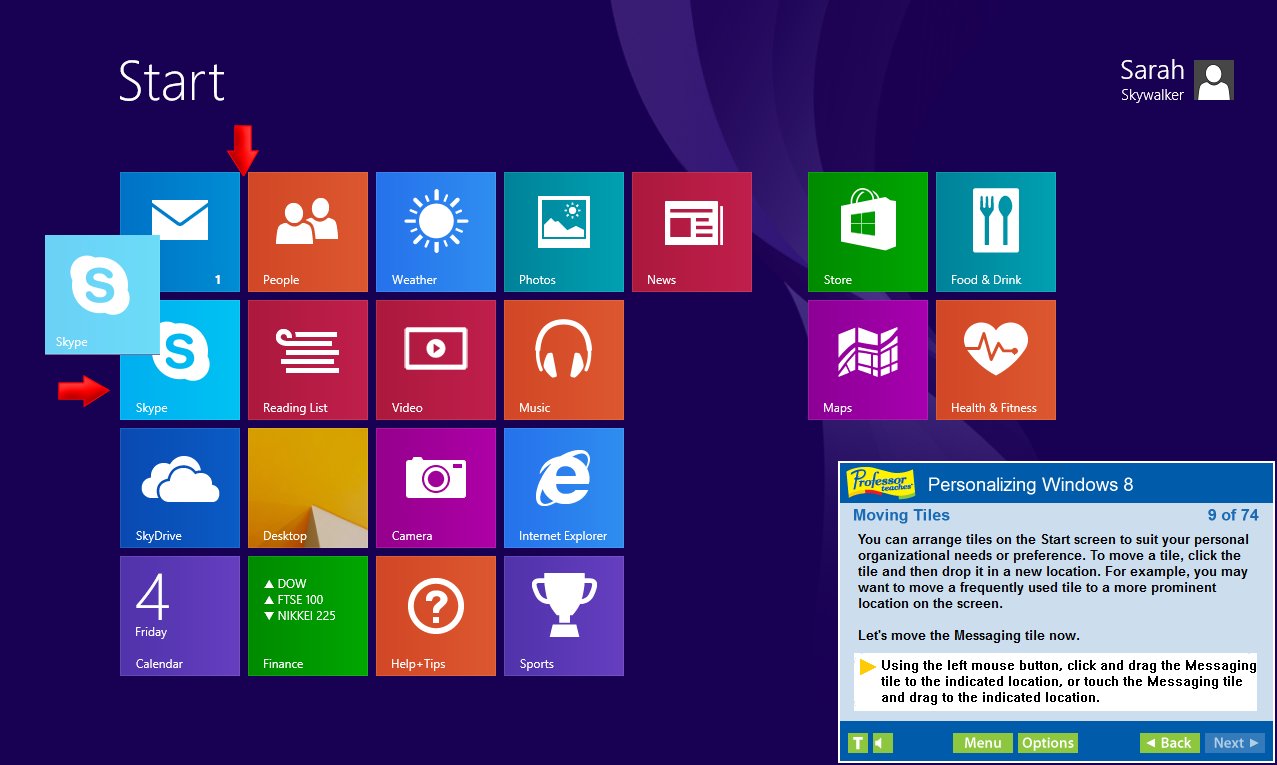Go Back to the previous lesson step
The width and height of the screenshot is (1277, 765).
click(1169, 743)
